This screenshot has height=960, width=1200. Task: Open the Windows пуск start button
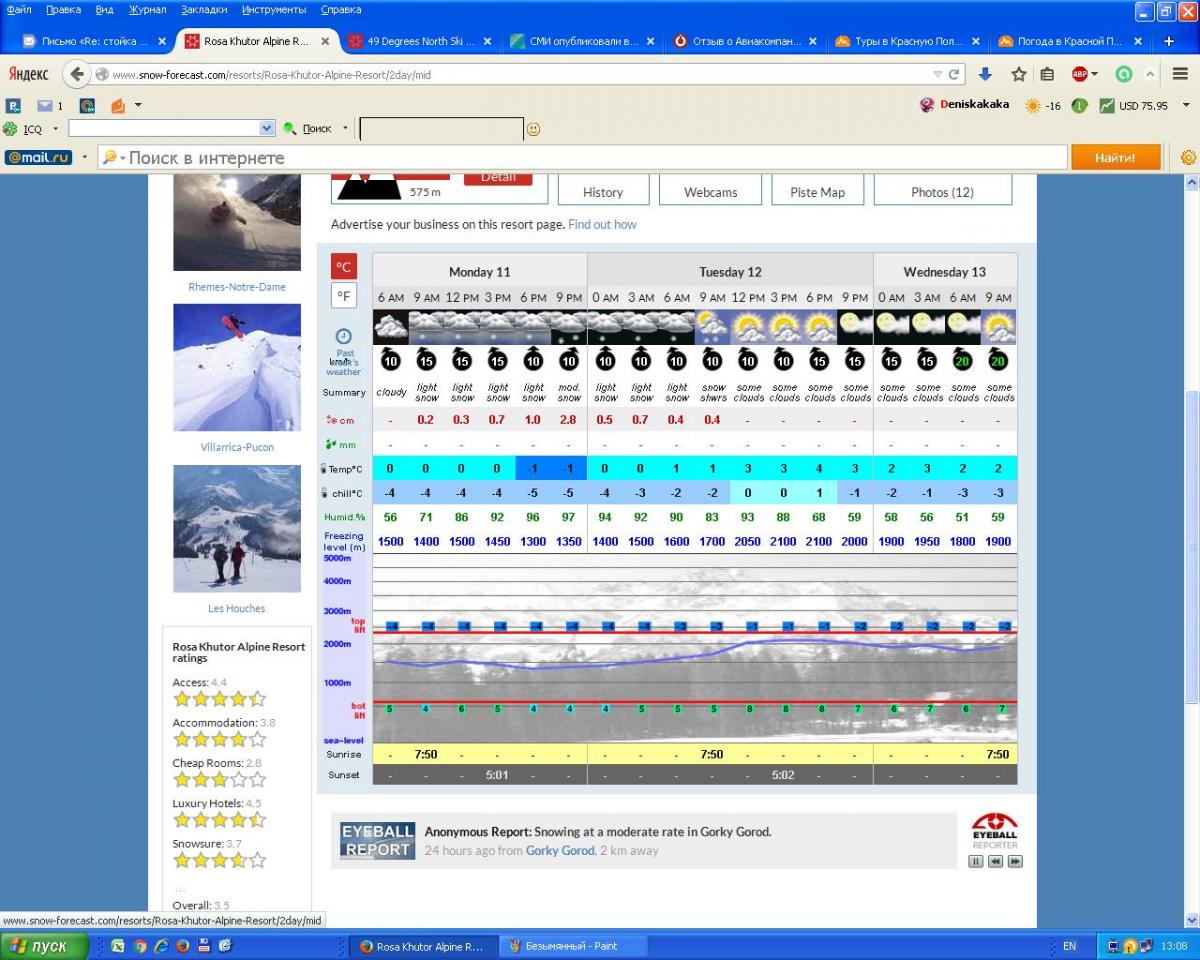pyautogui.click(x=45, y=945)
